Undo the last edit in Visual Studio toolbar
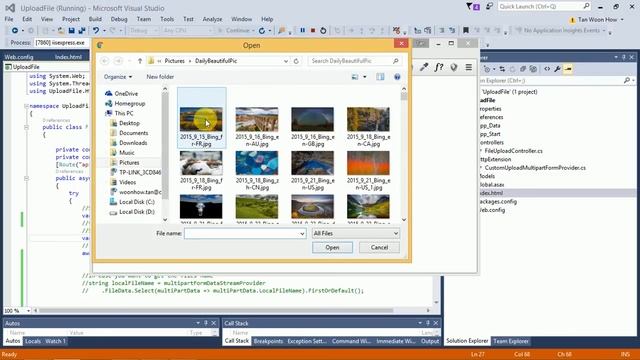This screenshot has height=360, width=640. coord(96,30)
